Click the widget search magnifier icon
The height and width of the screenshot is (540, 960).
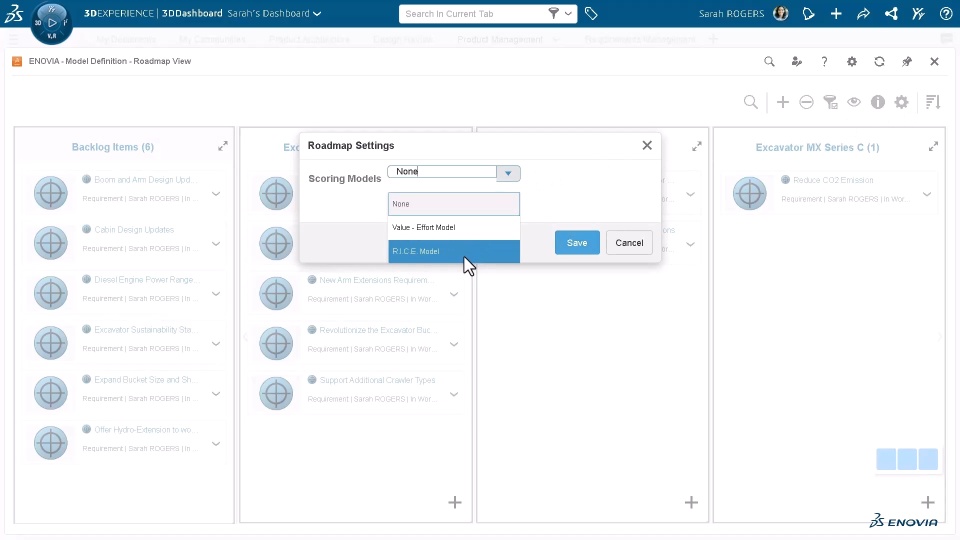(769, 61)
